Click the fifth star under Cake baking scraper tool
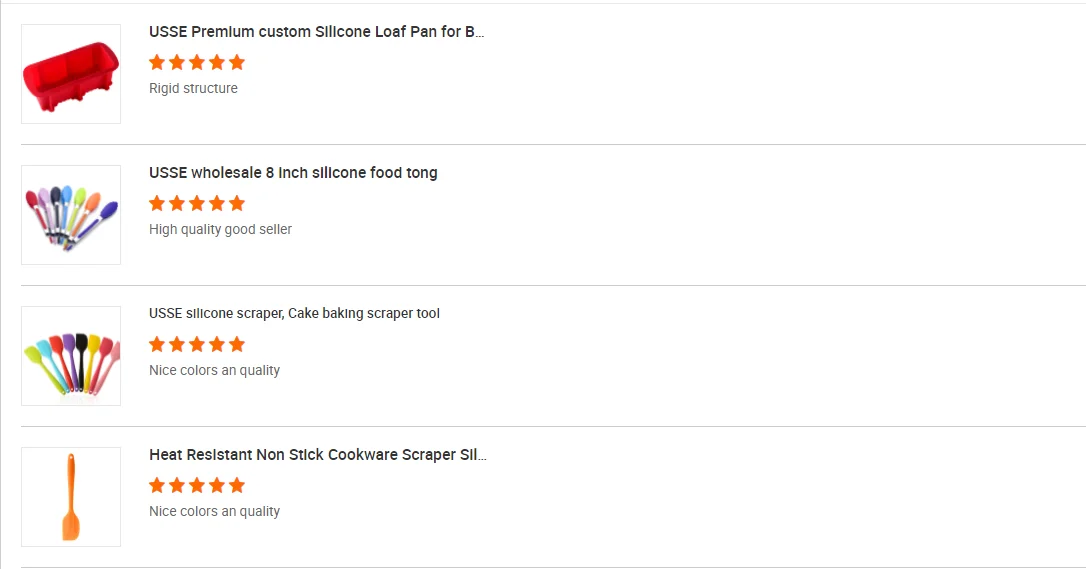 pos(237,344)
